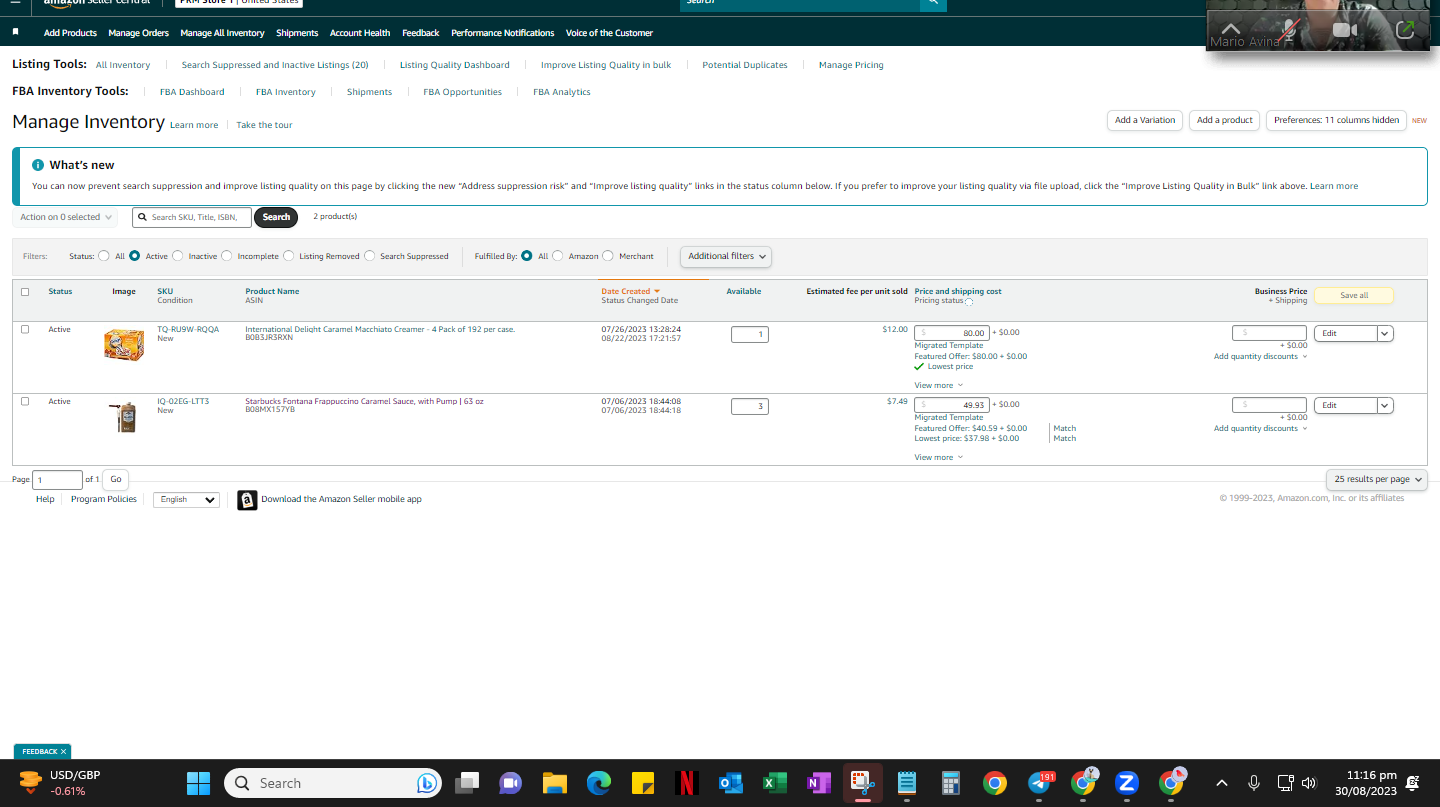
Task: Click the Starbucks Caramel Sauce product thumbnail
Action: pyautogui.click(x=124, y=417)
